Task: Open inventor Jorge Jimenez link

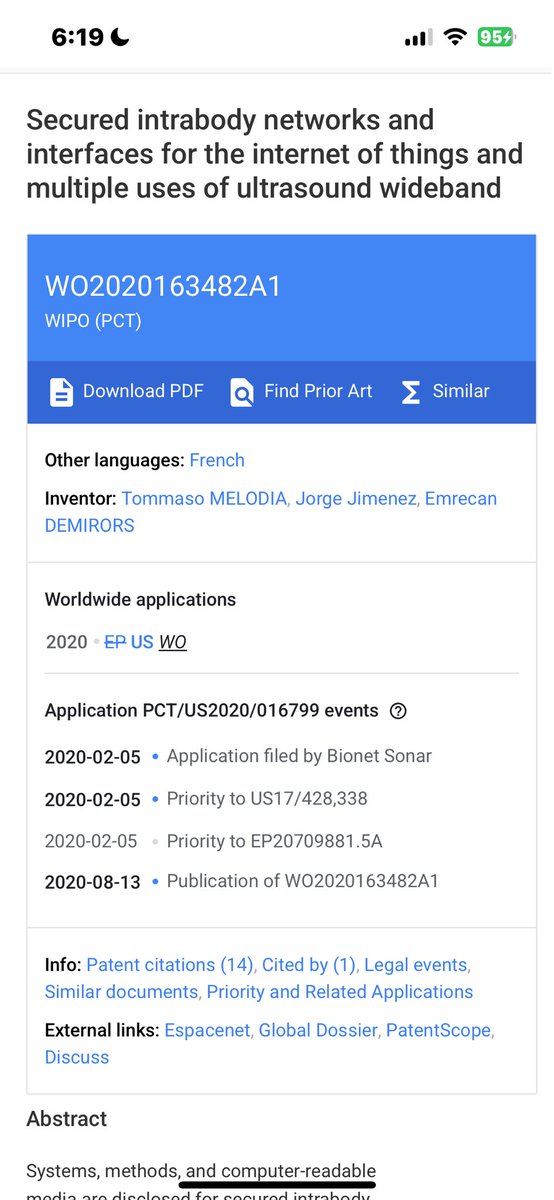Action: [x=355, y=498]
